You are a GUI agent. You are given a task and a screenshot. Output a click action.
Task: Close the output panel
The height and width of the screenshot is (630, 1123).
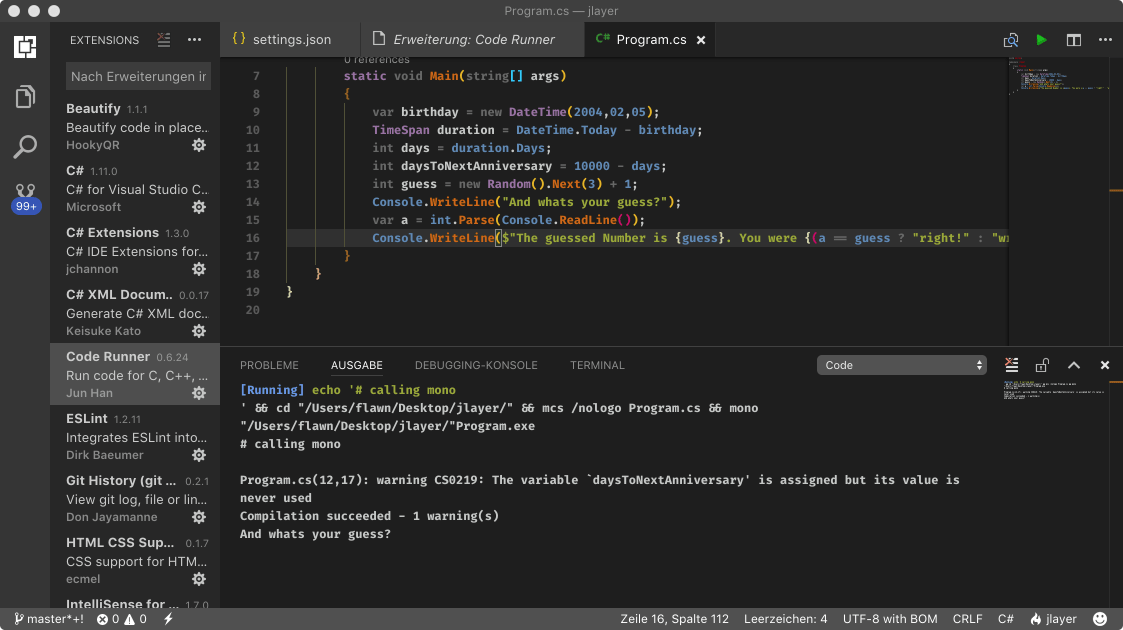point(1105,365)
